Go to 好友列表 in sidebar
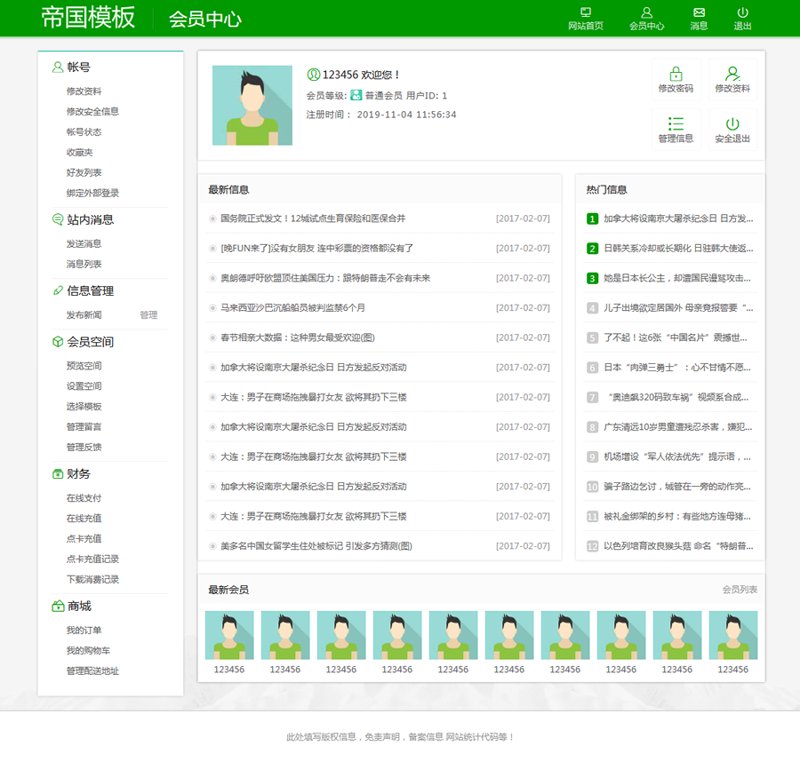Screen dimensions: 800x762 point(84,172)
